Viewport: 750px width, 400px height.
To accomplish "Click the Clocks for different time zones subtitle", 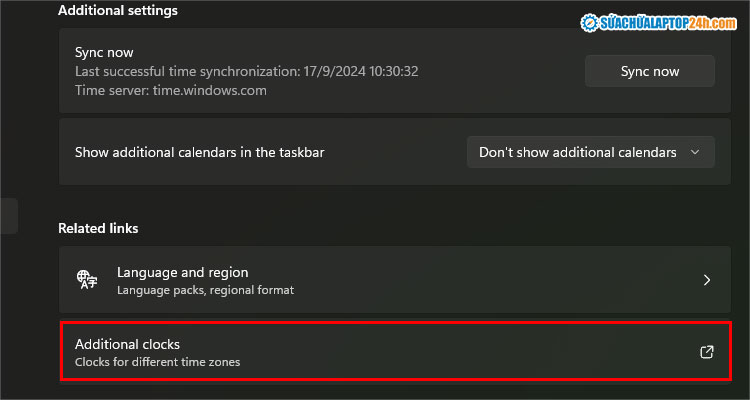I will [157, 362].
